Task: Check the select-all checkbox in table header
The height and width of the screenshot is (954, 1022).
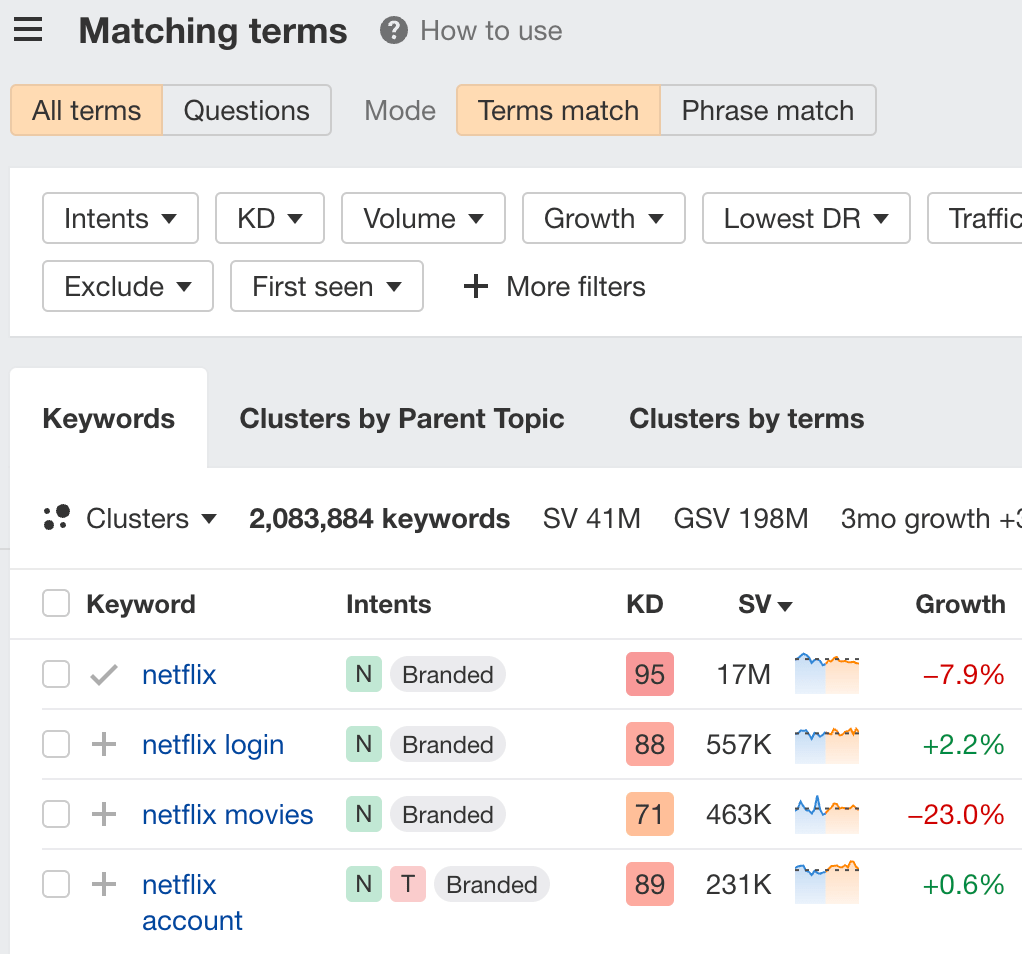Action: point(56,603)
